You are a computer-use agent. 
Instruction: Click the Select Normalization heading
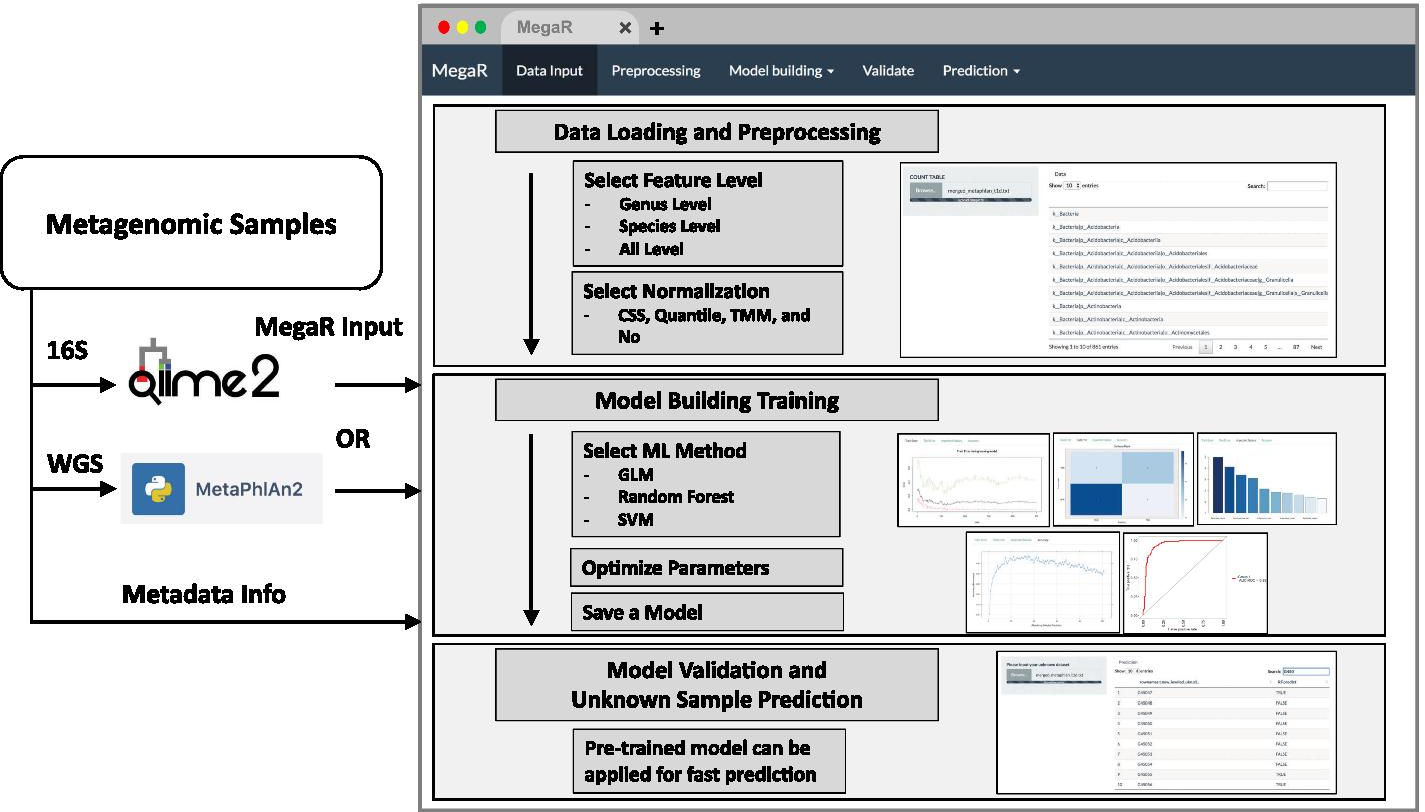click(676, 291)
